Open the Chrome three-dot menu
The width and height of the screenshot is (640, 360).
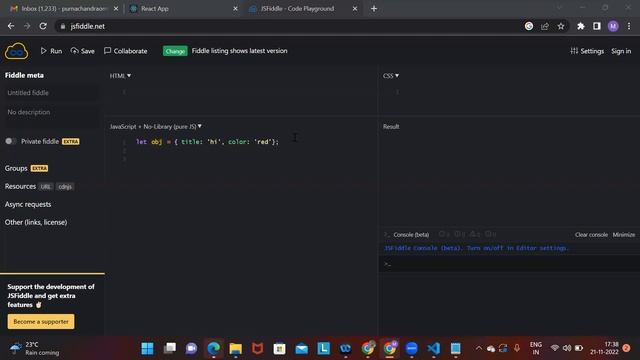[629, 26]
